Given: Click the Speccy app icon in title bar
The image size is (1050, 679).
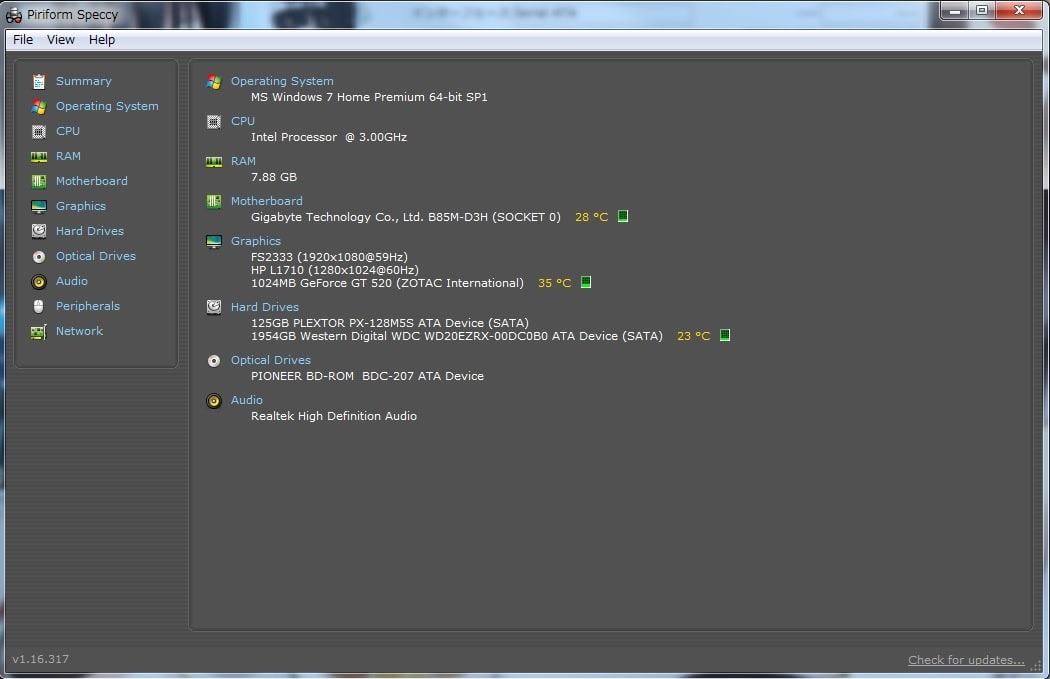Looking at the screenshot, I should click(x=13, y=15).
